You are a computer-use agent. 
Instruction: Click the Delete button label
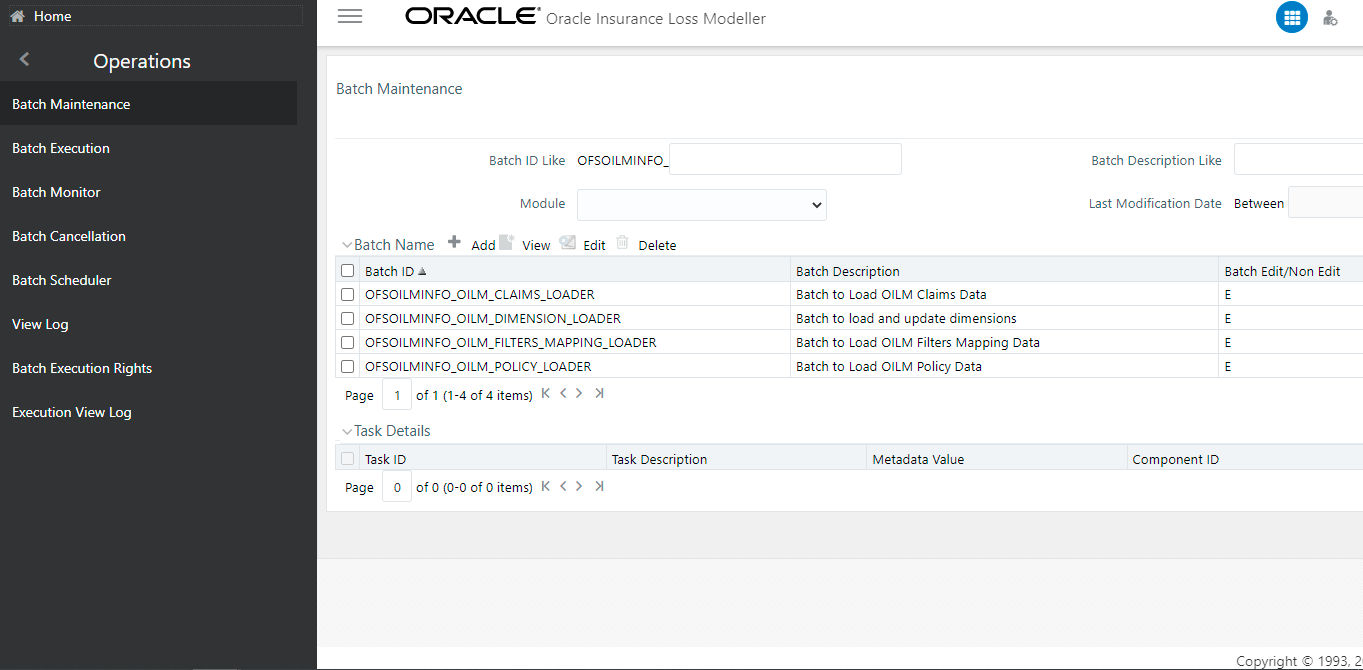click(657, 245)
